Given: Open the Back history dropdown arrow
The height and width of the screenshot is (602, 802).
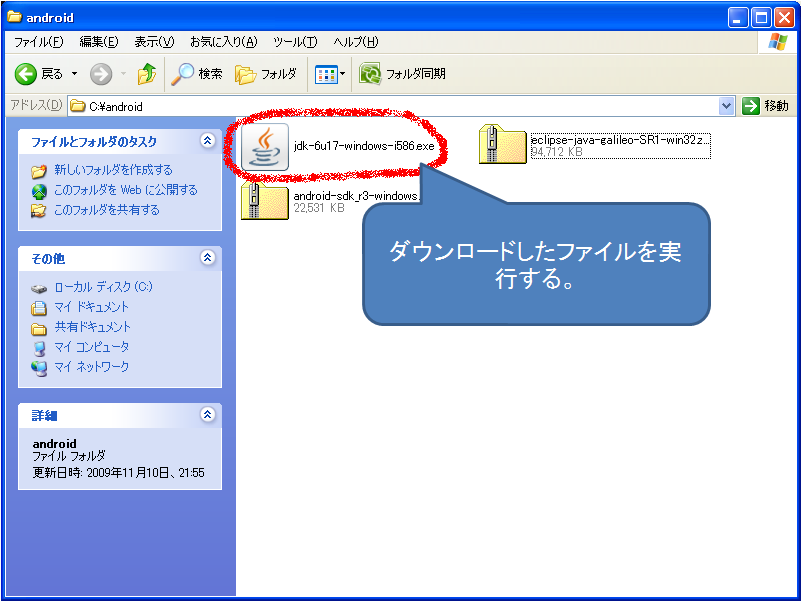Looking at the screenshot, I should [x=74, y=74].
